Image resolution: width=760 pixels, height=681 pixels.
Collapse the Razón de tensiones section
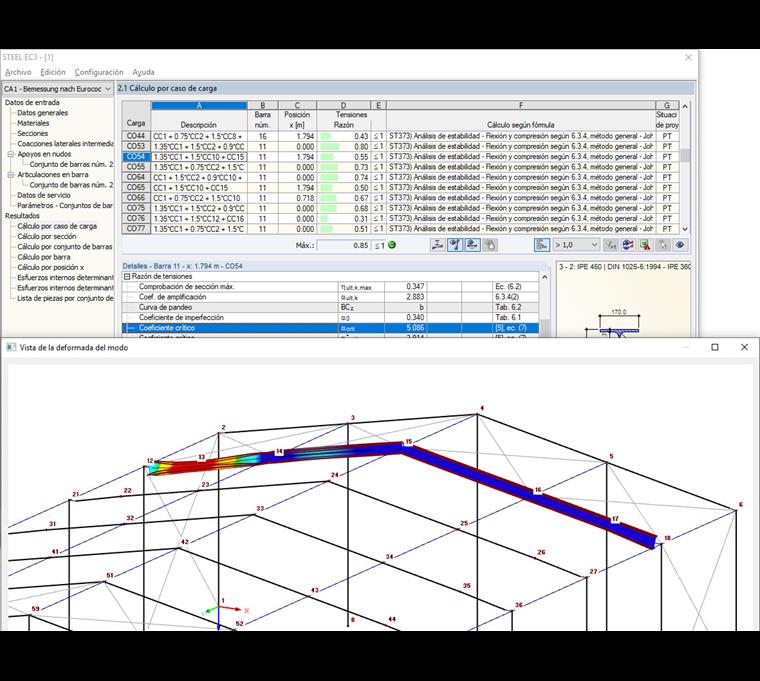(127, 276)
